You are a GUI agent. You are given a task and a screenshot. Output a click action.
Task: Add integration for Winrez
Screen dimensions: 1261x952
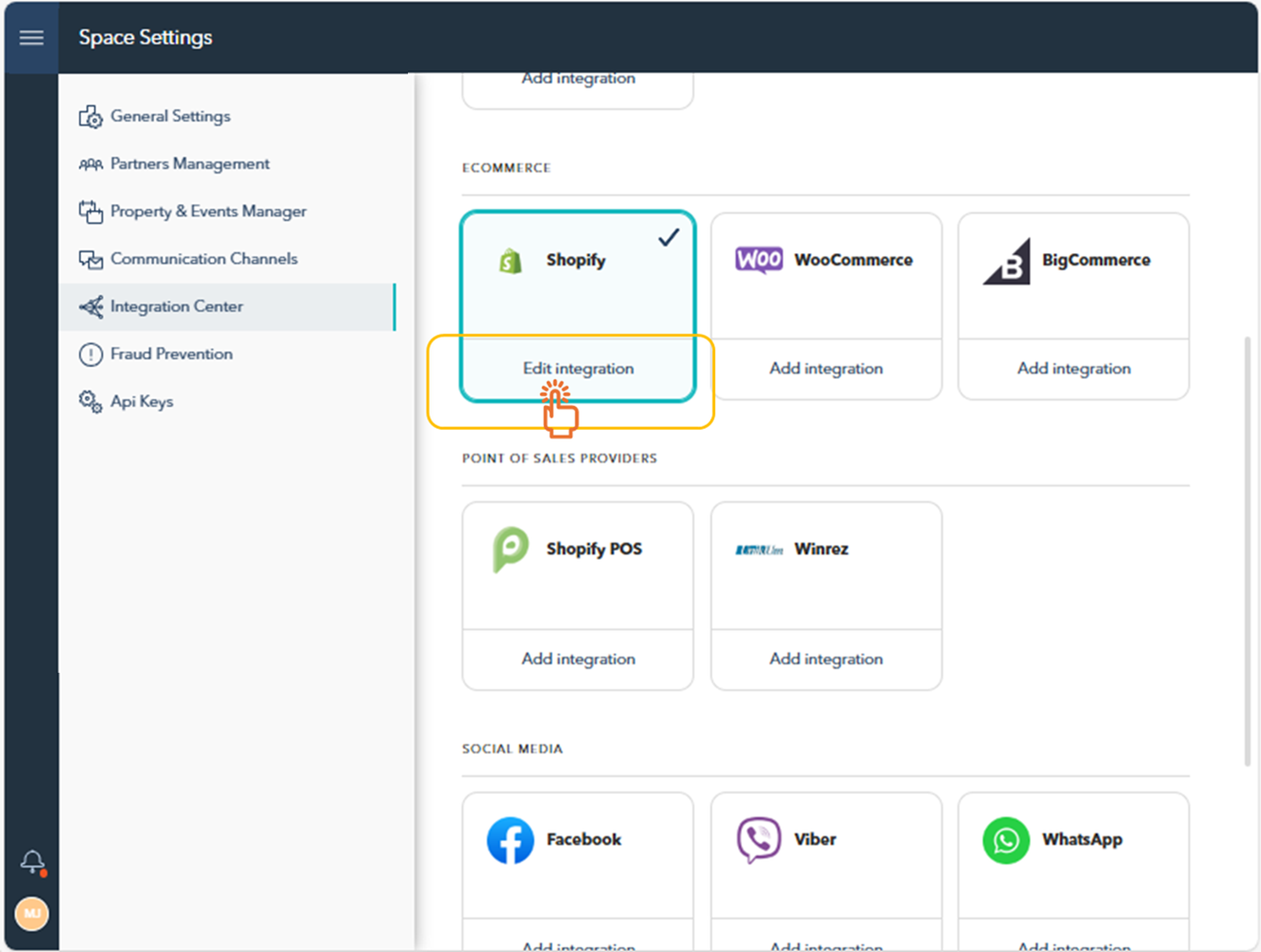click(x=826, y=659)
